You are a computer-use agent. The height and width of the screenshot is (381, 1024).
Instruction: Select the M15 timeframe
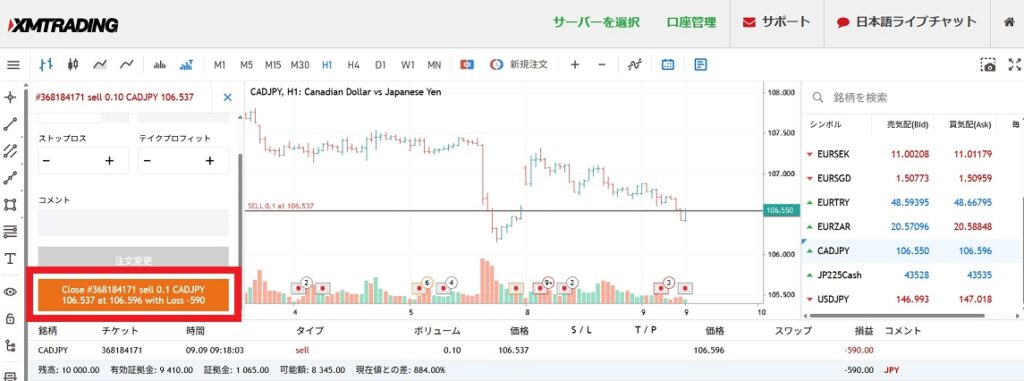tap(273, 65)
